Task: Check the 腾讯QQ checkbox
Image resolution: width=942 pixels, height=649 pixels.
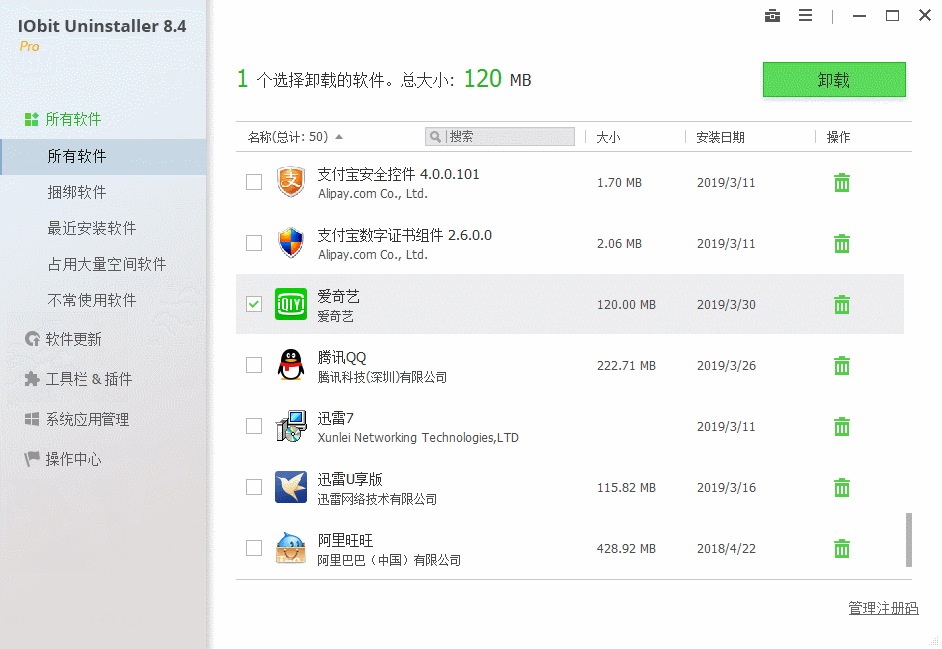Action: tap(254, 365)
